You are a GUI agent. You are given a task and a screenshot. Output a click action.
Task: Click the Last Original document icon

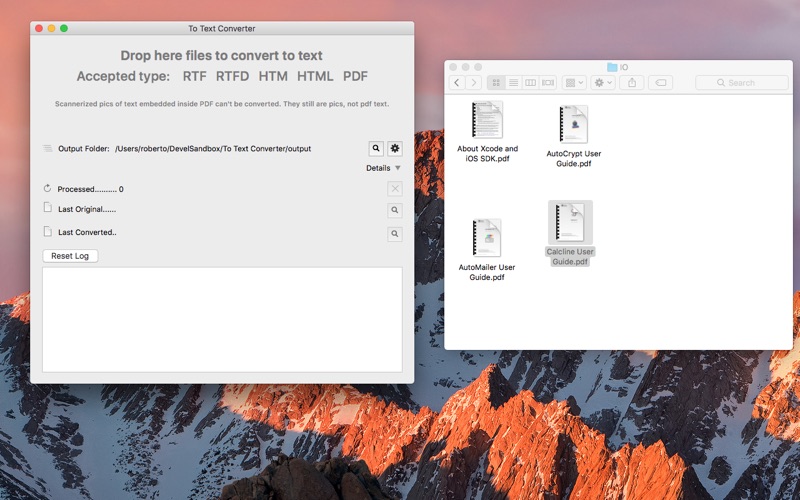coord(47,208)
